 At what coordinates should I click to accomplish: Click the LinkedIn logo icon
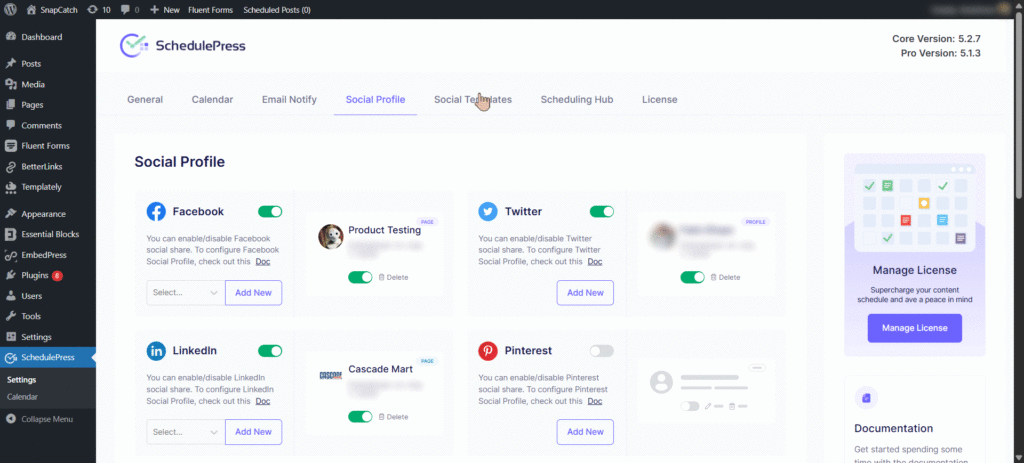156,351
